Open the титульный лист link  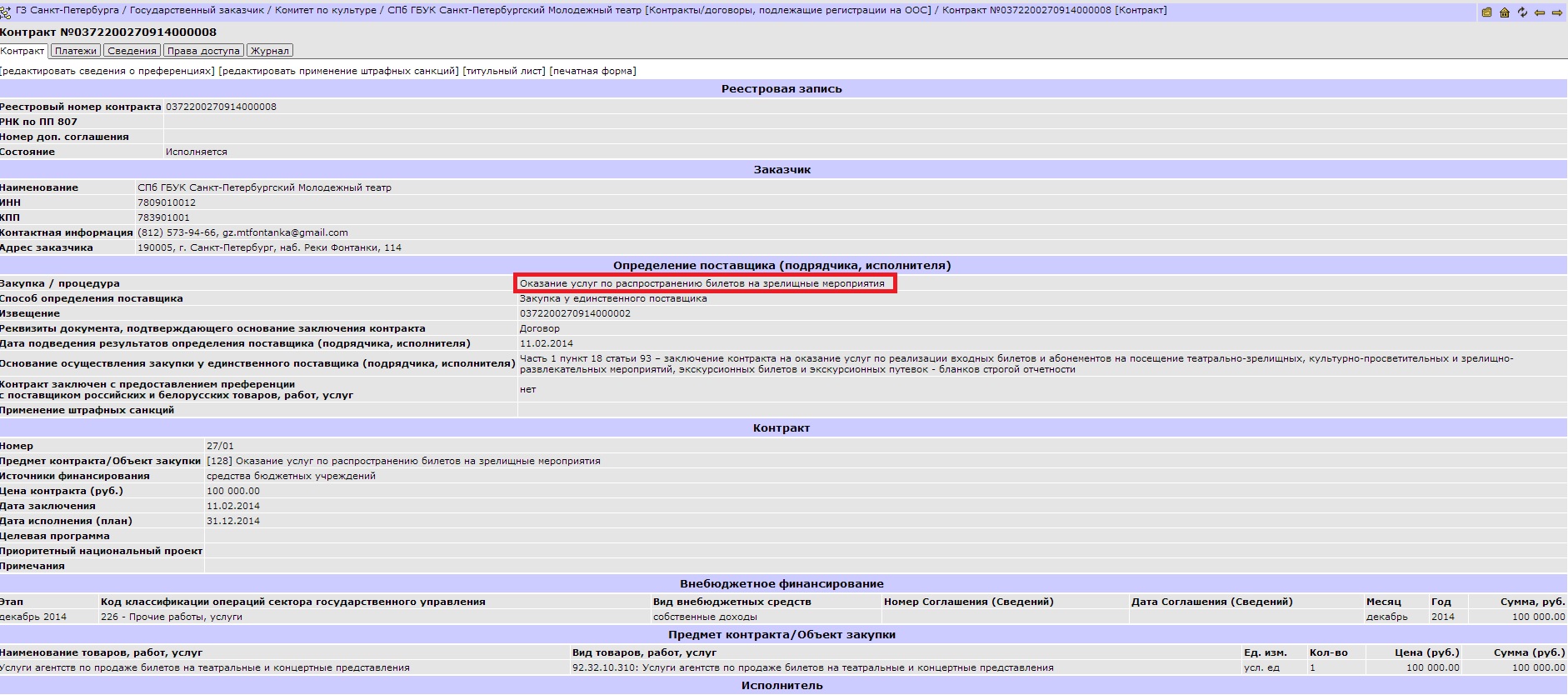pyautogui.click(x=504, y=71)
